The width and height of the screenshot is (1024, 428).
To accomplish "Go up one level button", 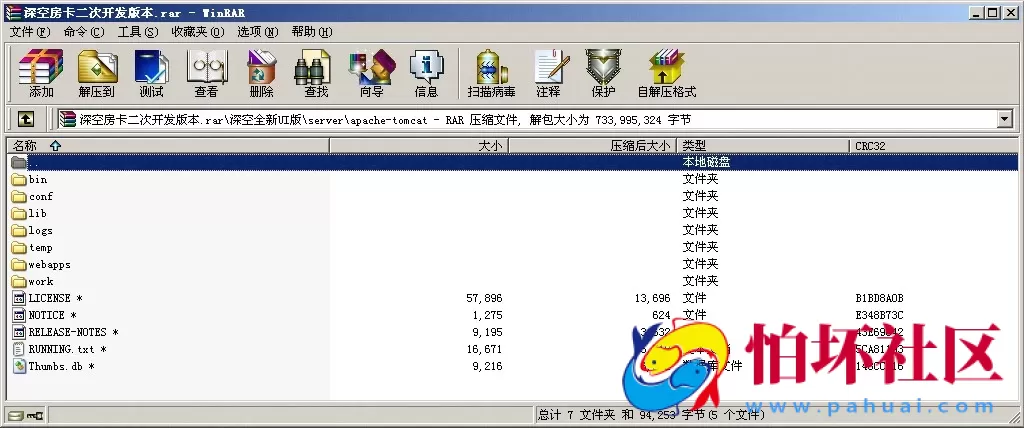I will pyautogui.click(x=25, y=119).
